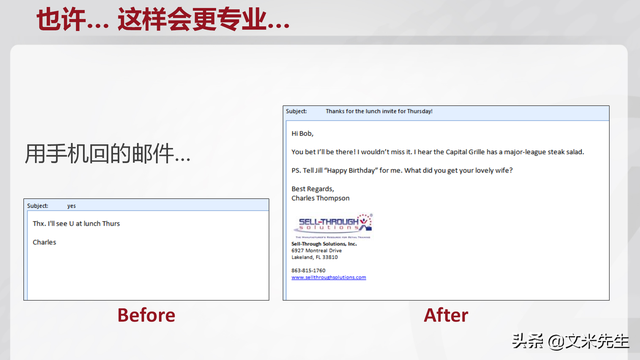Click the phone number 863-815-1760

click(309, 270)
